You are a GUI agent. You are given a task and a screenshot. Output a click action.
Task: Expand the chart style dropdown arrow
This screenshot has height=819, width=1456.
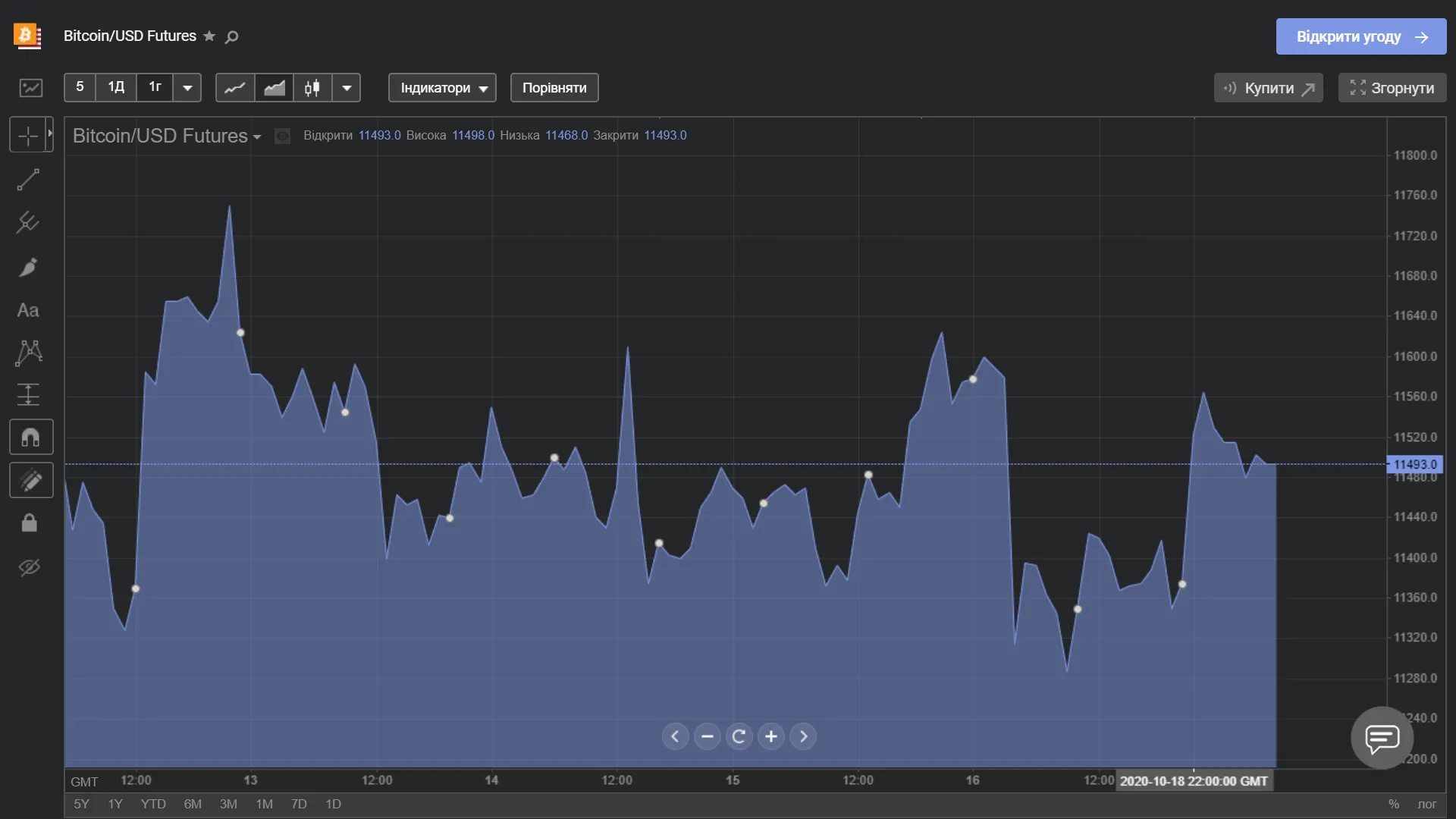coord(347,88)
